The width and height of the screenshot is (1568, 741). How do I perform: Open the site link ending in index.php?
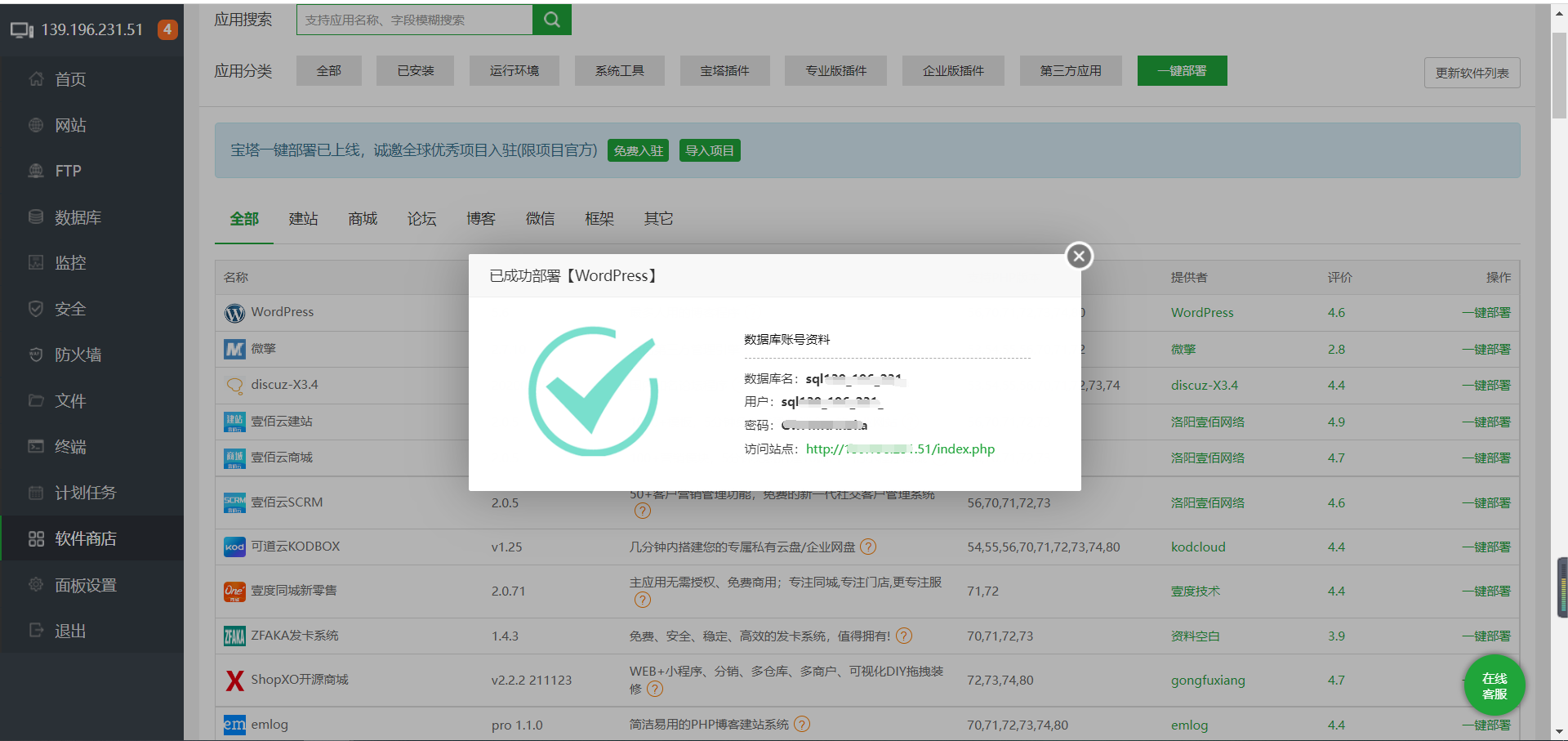900,449
